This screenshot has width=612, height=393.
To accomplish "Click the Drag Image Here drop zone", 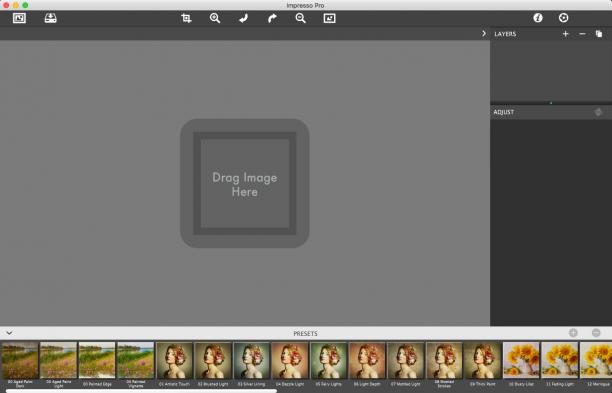I will pos(245,183).
